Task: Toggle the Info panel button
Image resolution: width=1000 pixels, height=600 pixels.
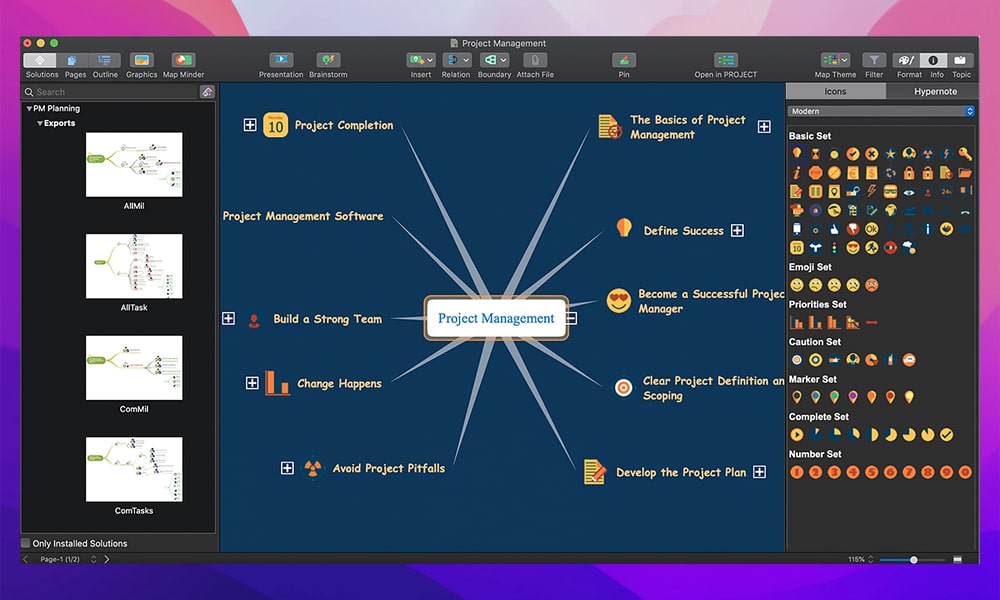Action: [935, 60]
